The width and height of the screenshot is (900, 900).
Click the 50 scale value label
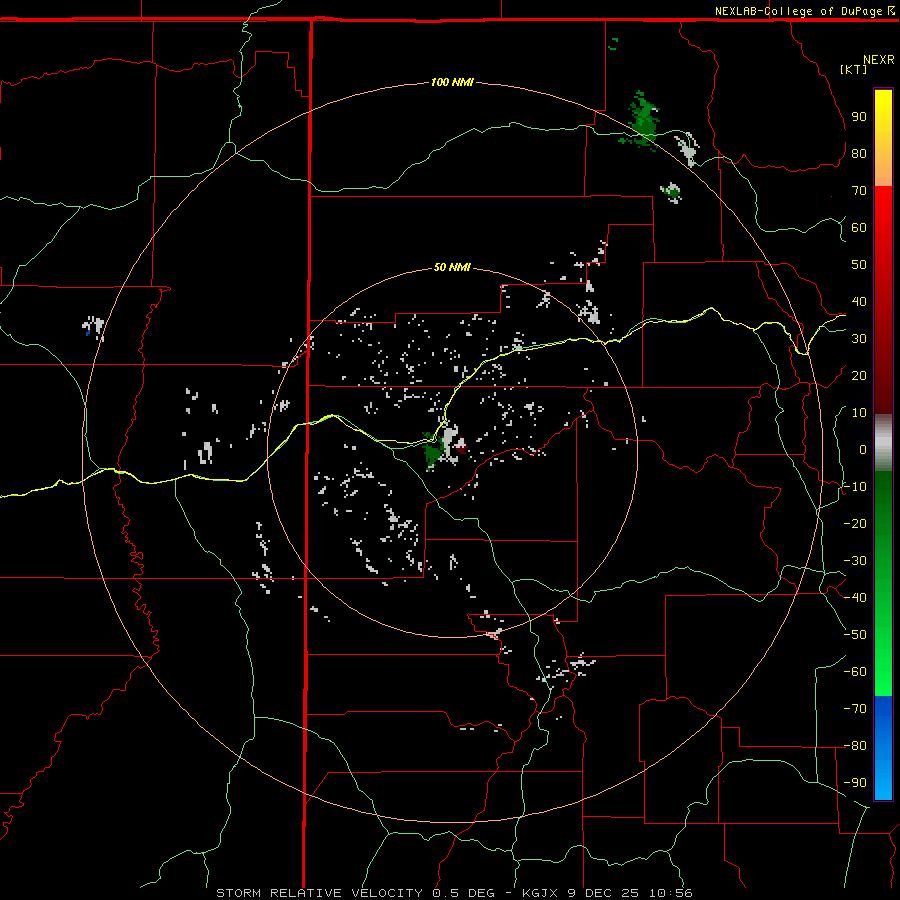pyautogui.click(x=859, y=265)
